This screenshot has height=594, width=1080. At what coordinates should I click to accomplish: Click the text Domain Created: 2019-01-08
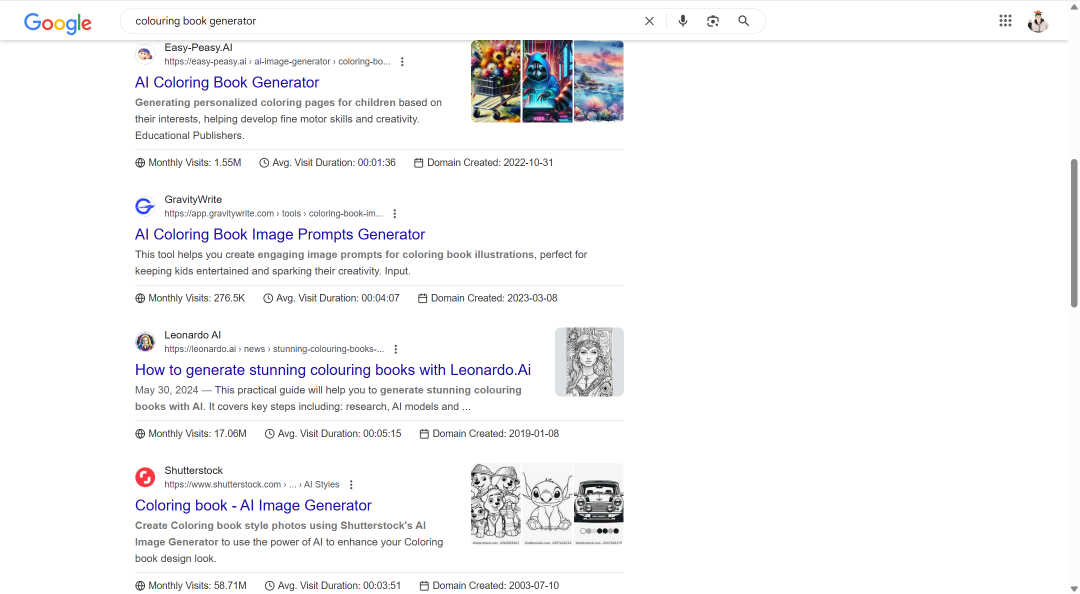495,434
